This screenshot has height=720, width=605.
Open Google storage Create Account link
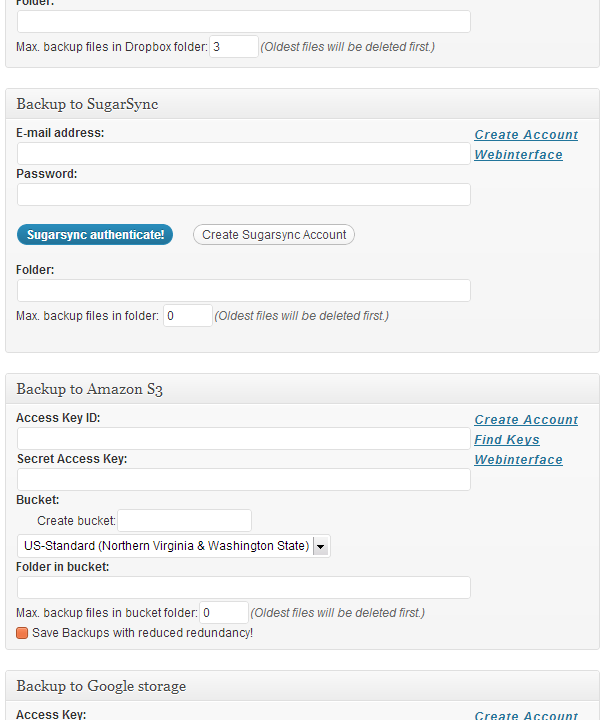[x=526, y=715]
